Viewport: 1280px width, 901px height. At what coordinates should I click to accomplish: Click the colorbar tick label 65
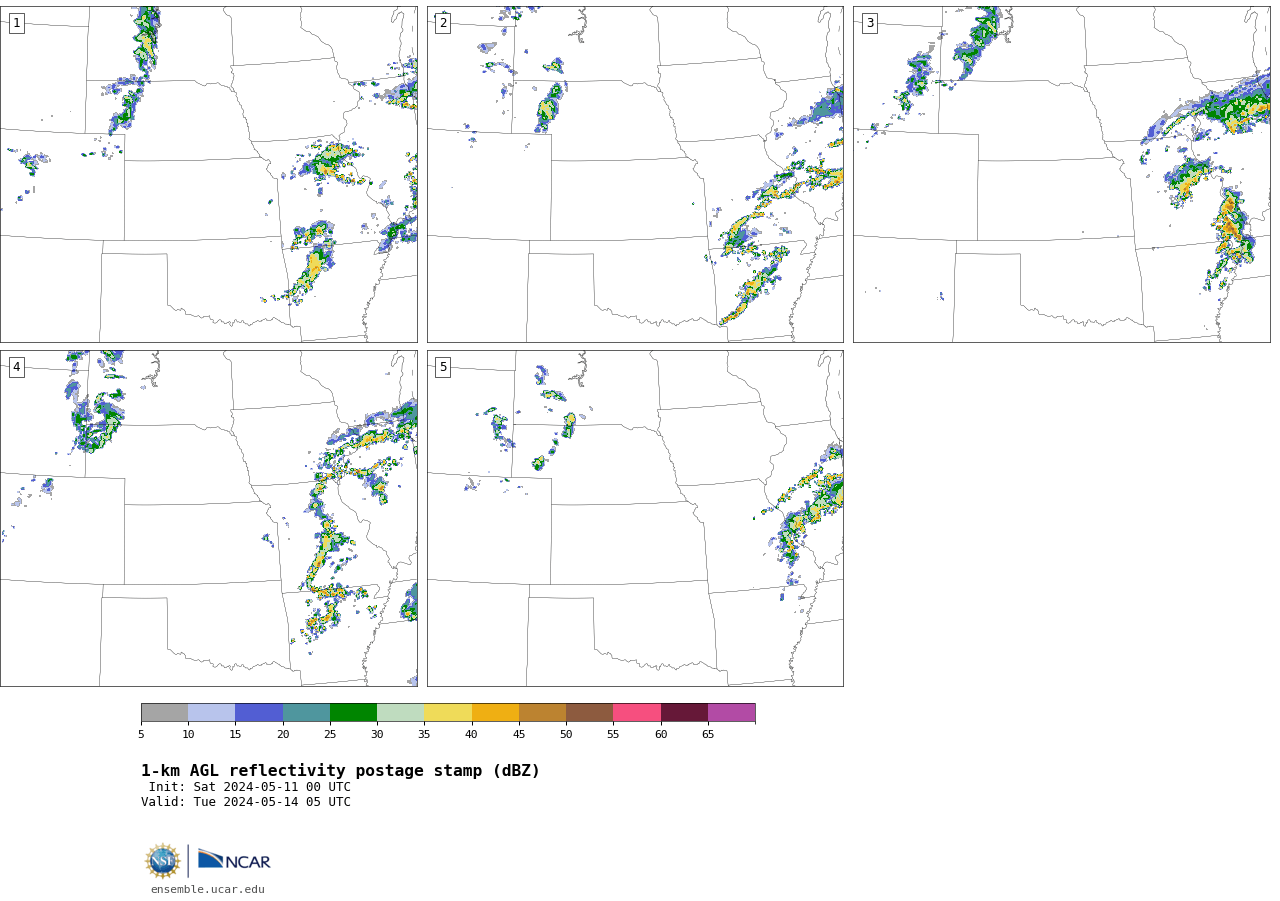point(708,735)
